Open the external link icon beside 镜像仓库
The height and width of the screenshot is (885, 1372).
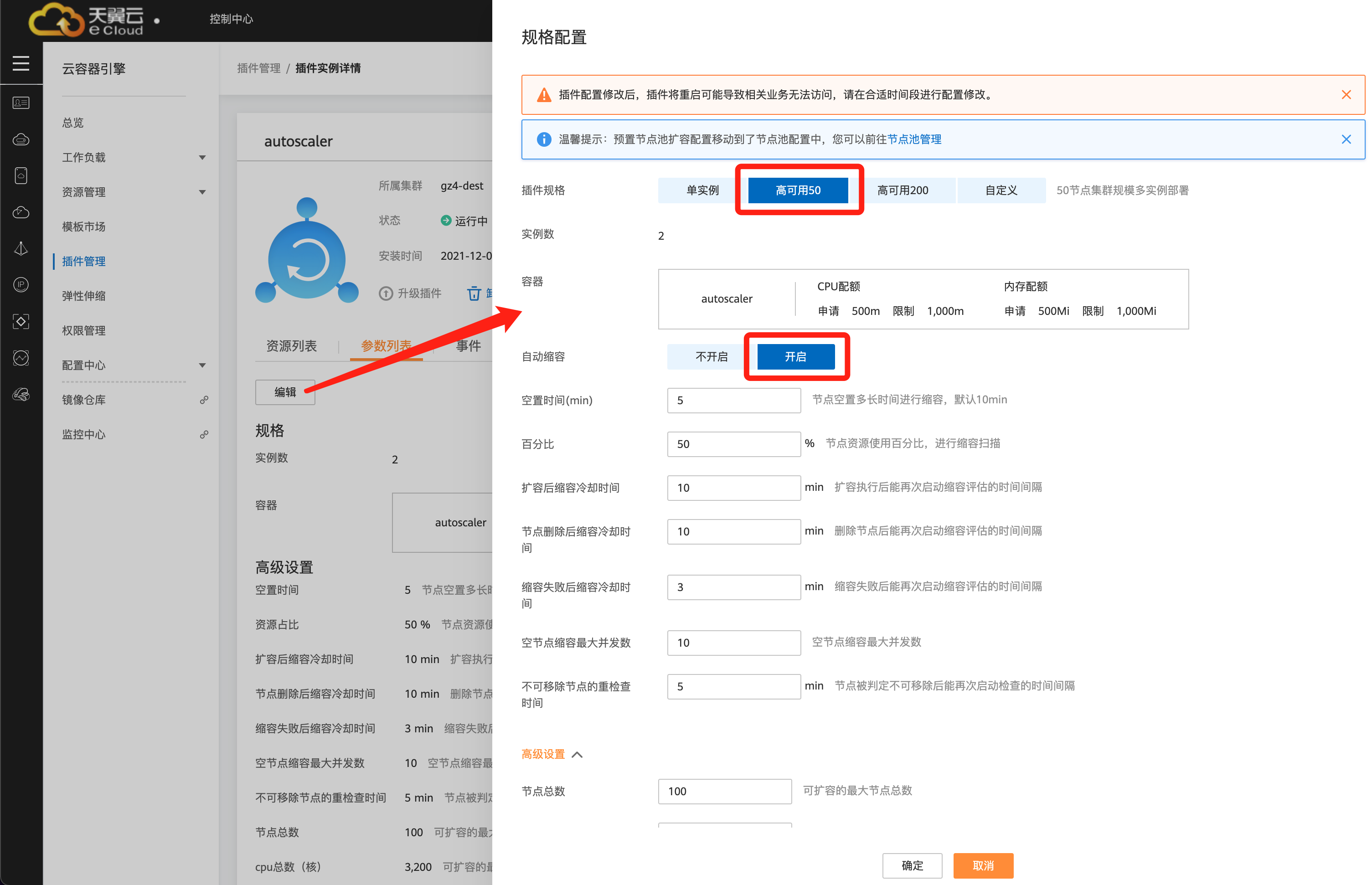(x=203, y=400)
